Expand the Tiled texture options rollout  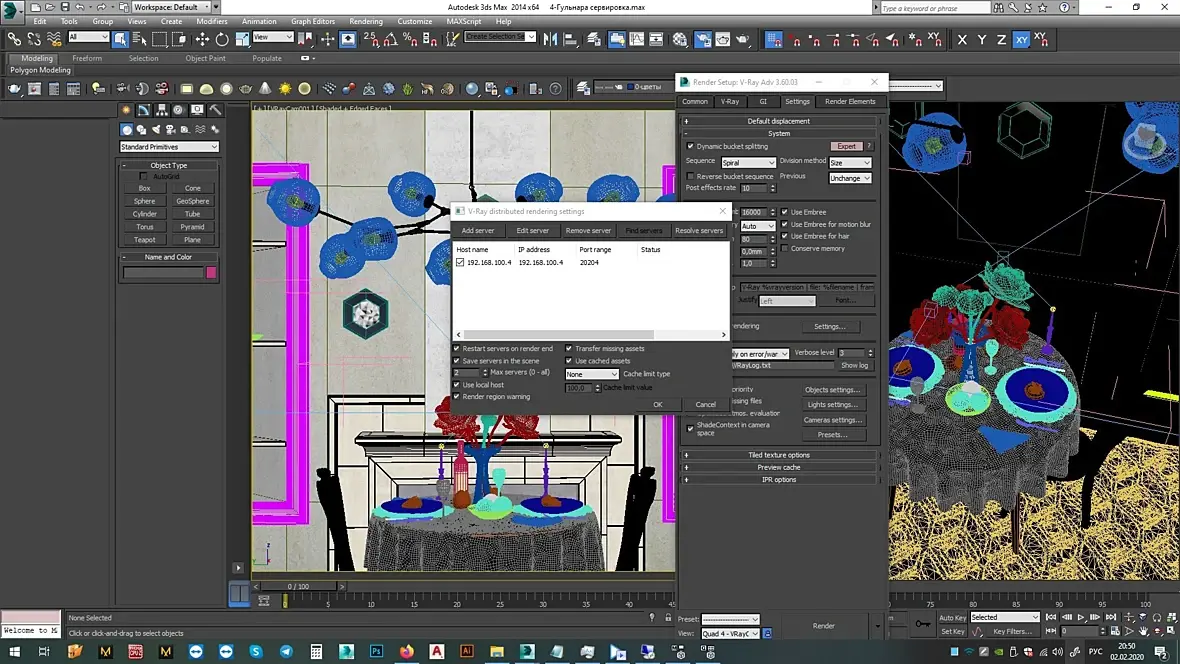click(779, 455)
